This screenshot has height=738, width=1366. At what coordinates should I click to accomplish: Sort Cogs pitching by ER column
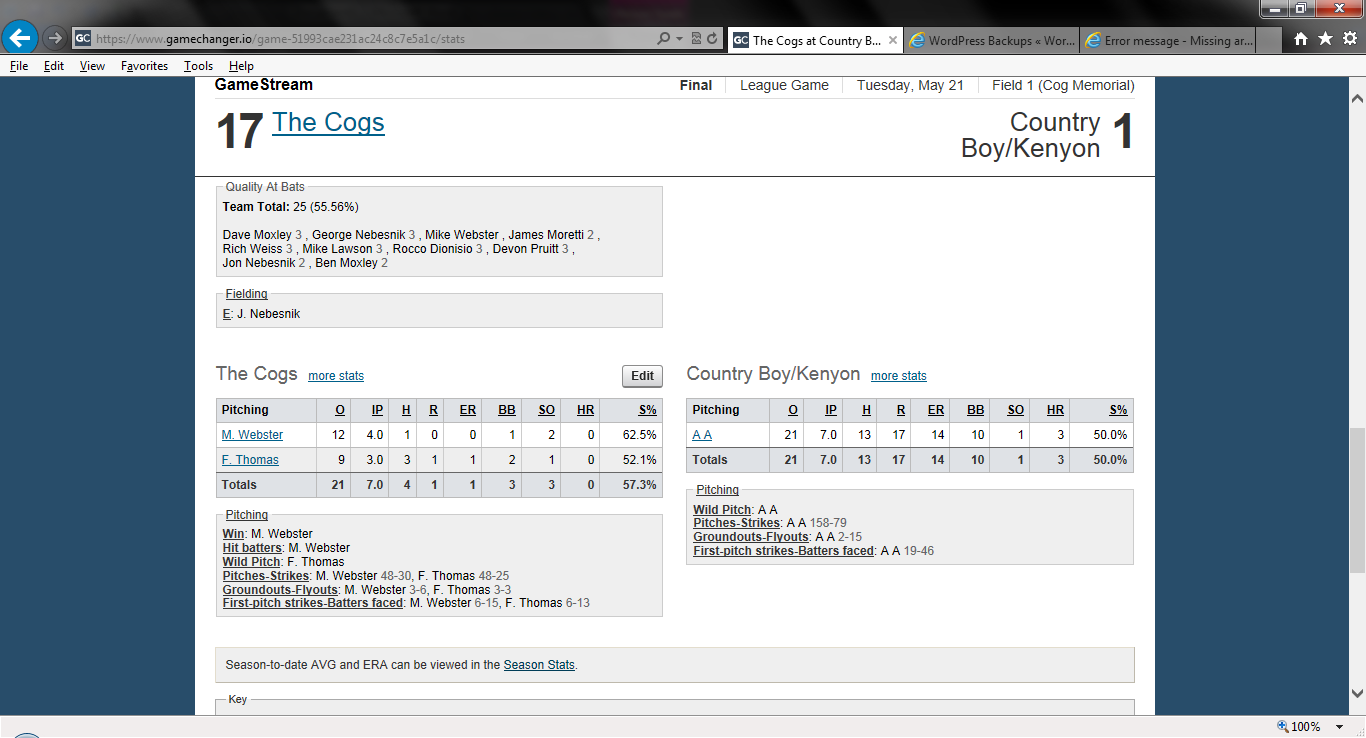[467, 410]
